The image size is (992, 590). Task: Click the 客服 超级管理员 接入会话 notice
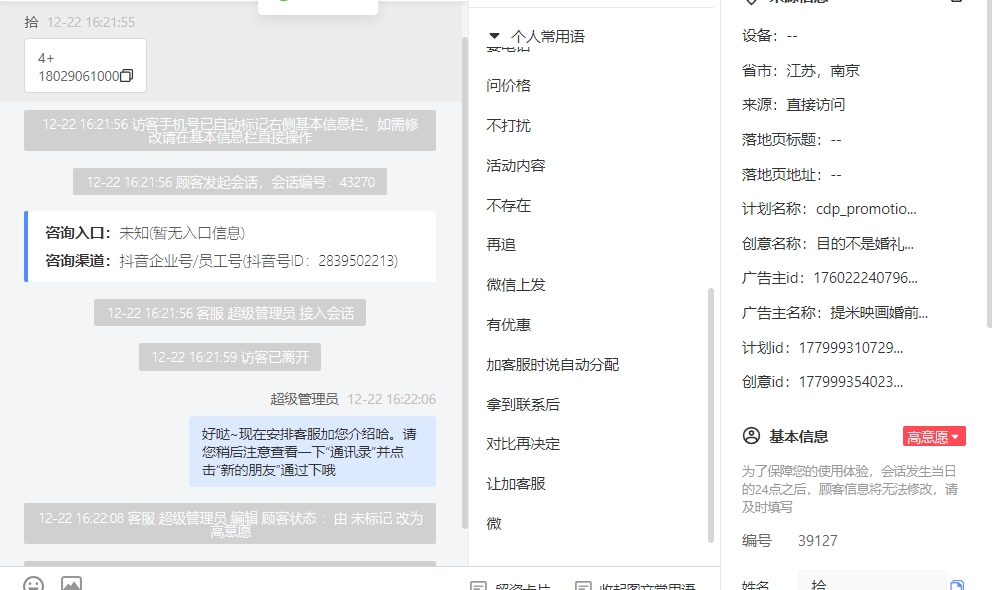pos(230,313)
